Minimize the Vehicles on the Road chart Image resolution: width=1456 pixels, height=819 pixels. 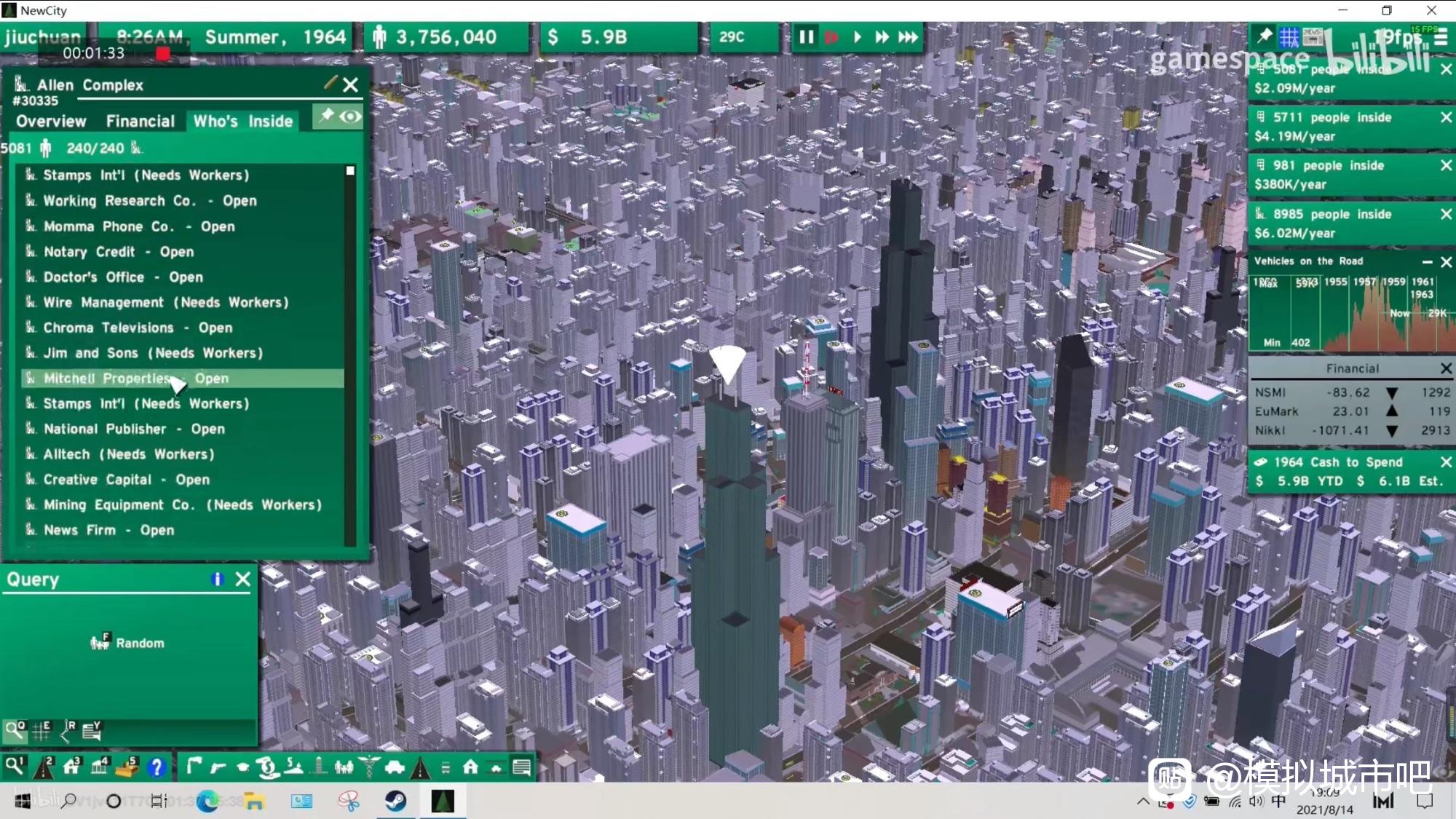tap(1427, 261)
